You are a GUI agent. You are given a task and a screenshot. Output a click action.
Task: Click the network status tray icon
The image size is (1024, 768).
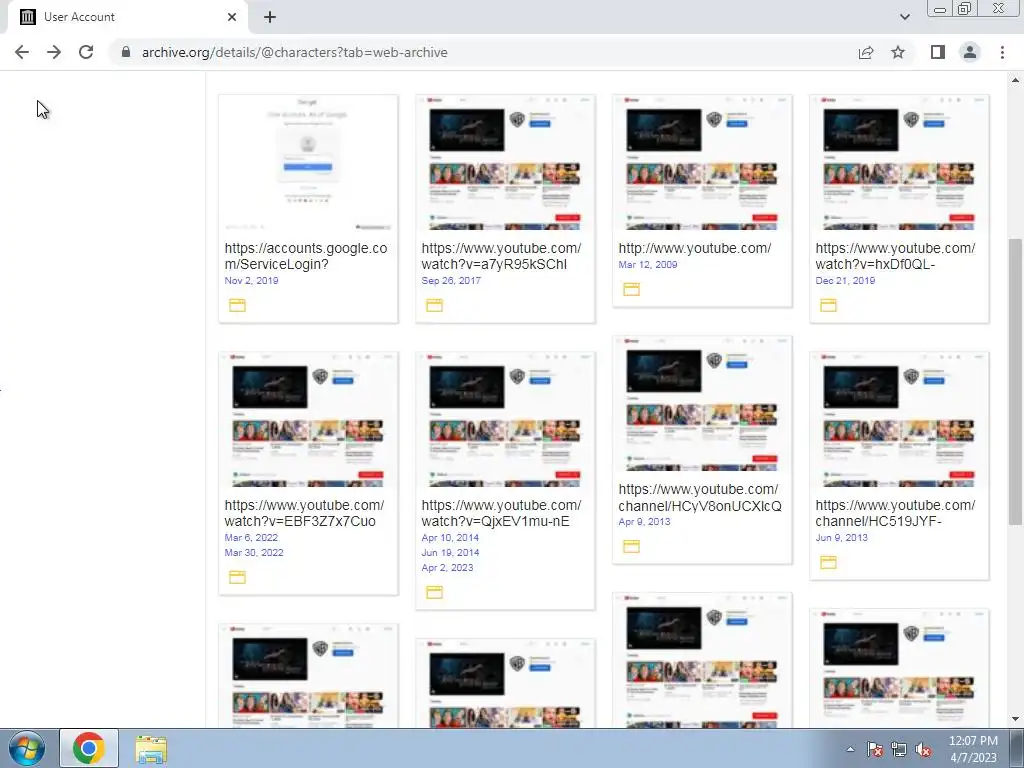pyautogui.click(x=899, y=749)
